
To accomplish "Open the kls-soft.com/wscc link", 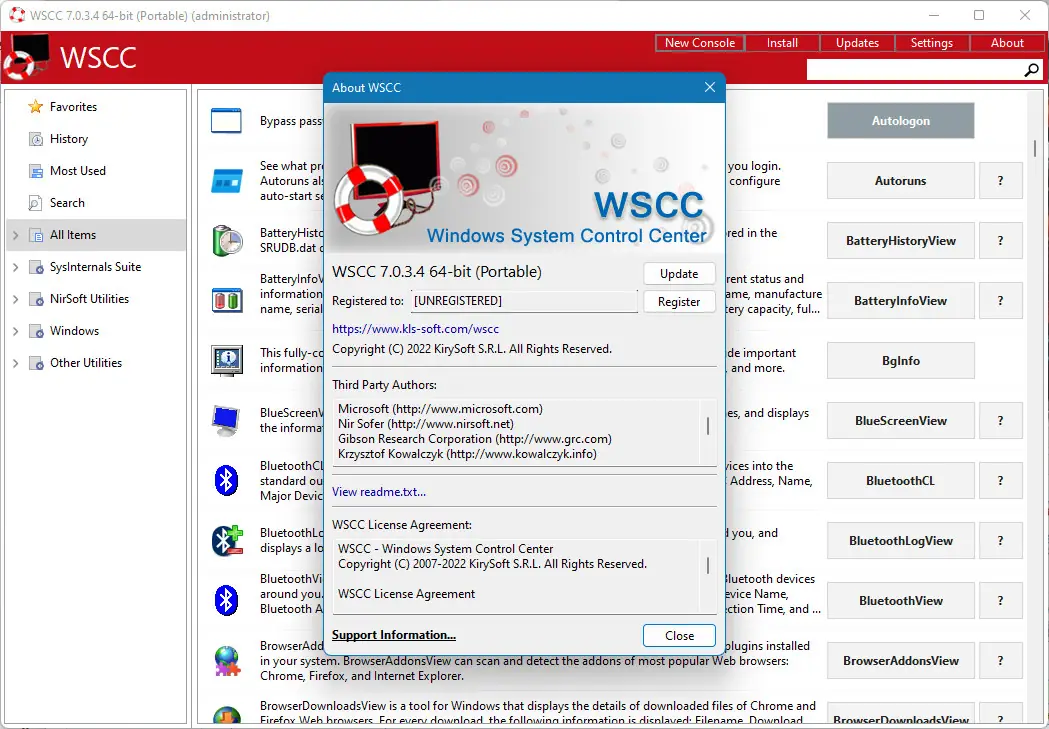I will [415, 329].
